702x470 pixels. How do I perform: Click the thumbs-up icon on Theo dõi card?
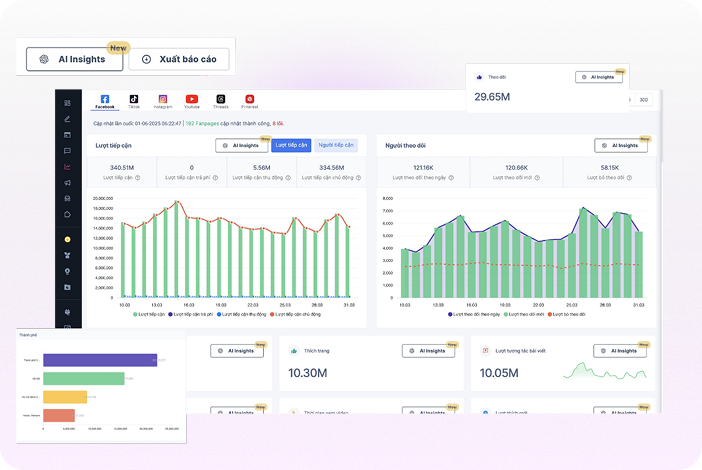pos(479,77)
